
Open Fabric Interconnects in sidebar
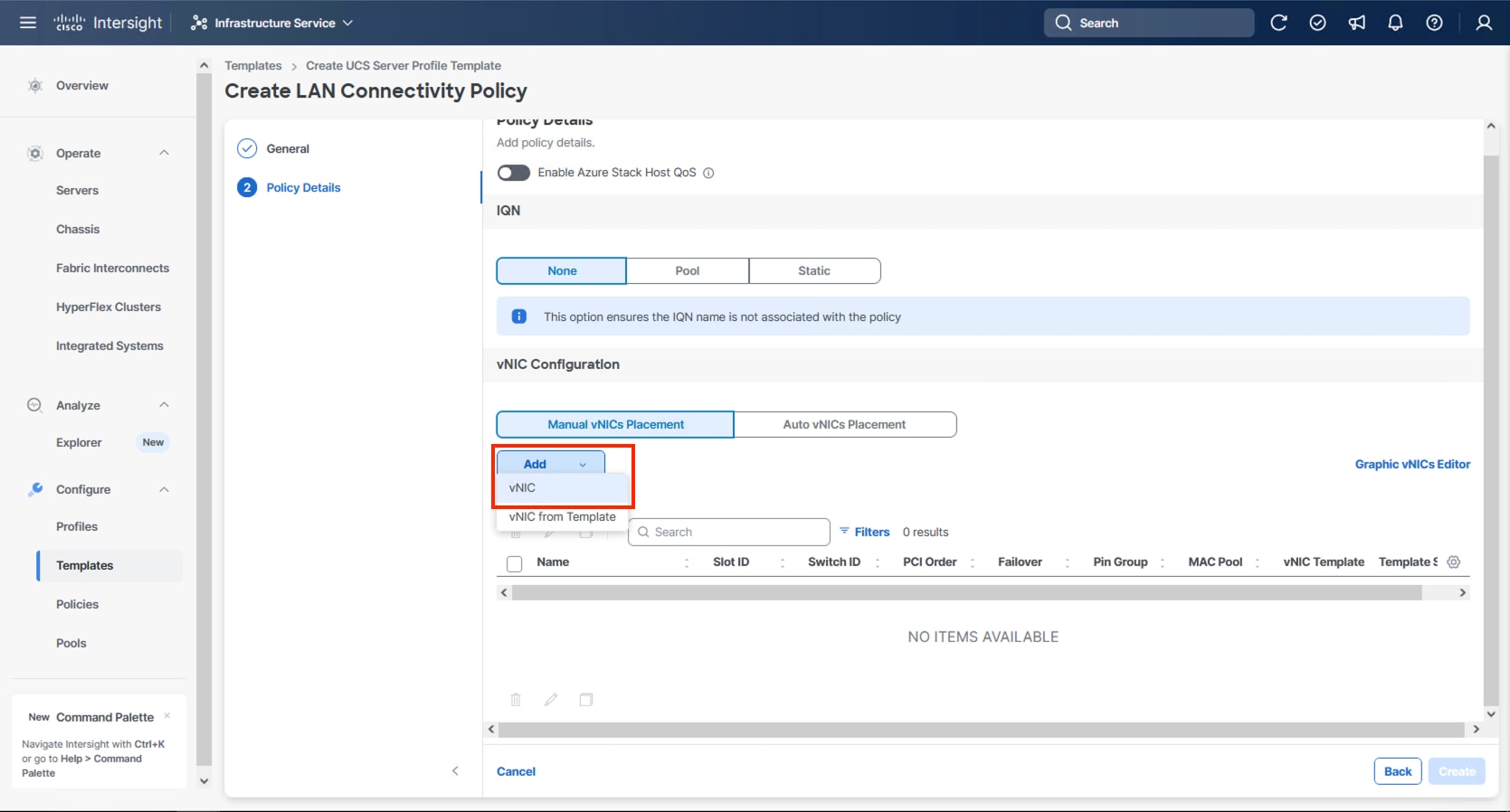112,269
